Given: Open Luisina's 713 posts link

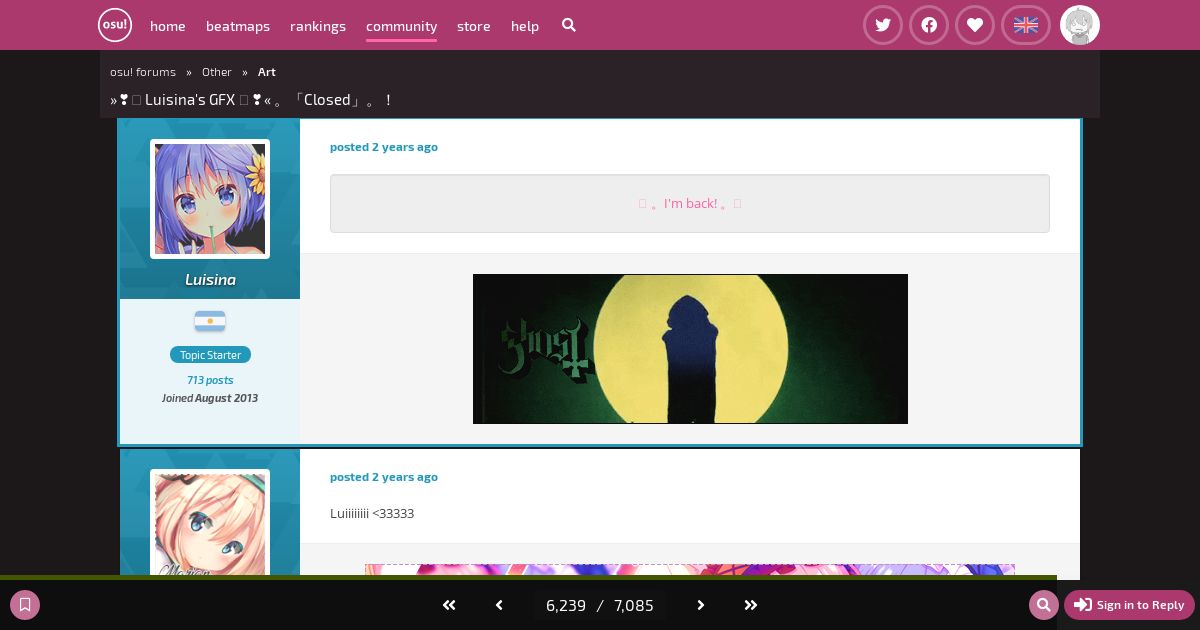Looking at the screenshot, I should (210, 380).
